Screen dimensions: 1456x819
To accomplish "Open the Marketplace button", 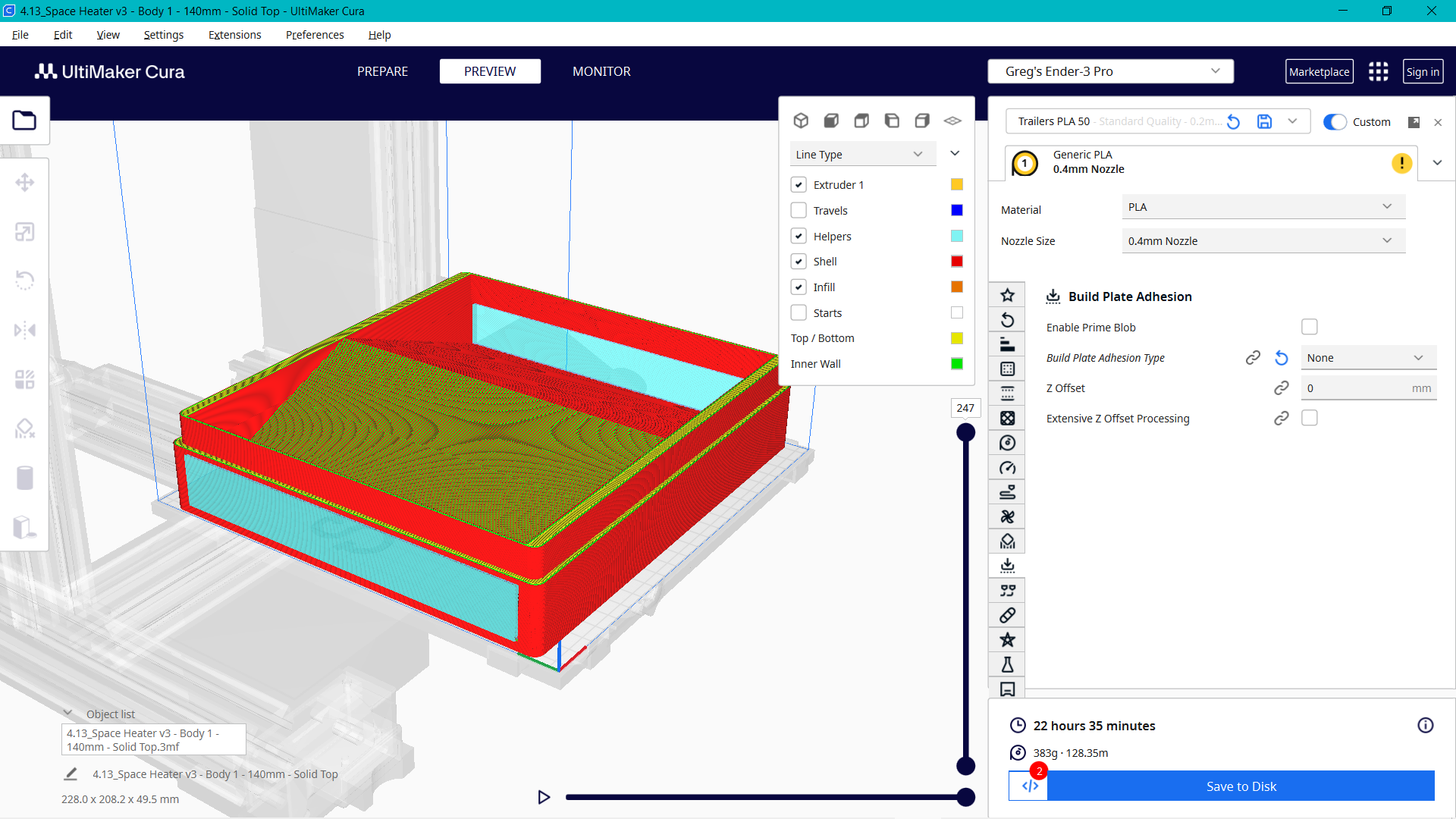I will 1319,71.
